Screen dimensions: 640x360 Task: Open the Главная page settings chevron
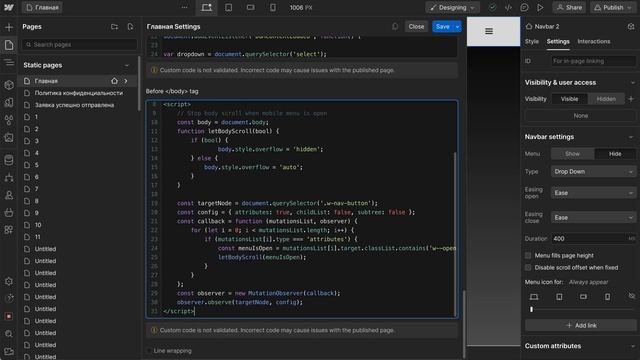[x=126, y=81]
